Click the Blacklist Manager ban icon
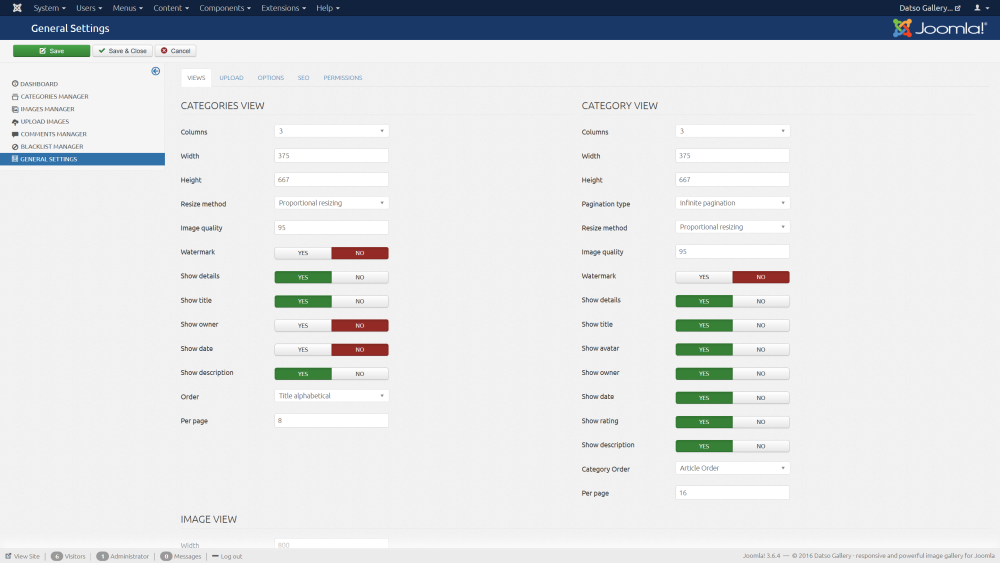Image resolution: width=1000 pixels, height=563 pixels. [14, 147]
